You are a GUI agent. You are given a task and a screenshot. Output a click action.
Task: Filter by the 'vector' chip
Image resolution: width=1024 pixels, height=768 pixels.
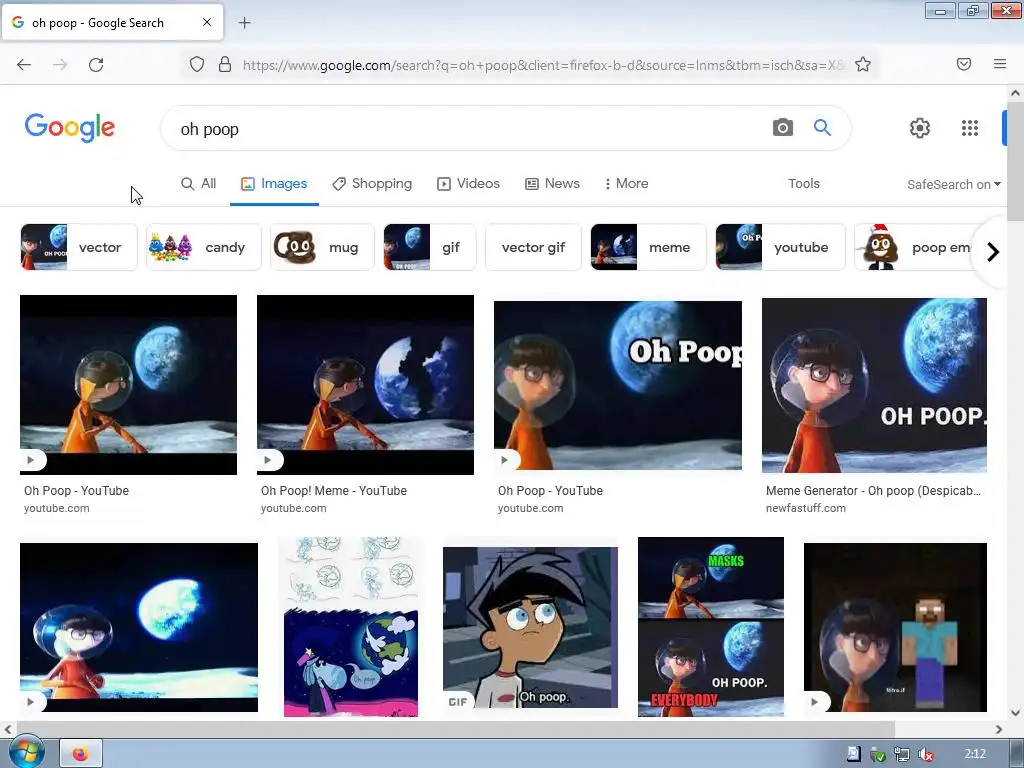pyautogui.click(x=79, y=248)
